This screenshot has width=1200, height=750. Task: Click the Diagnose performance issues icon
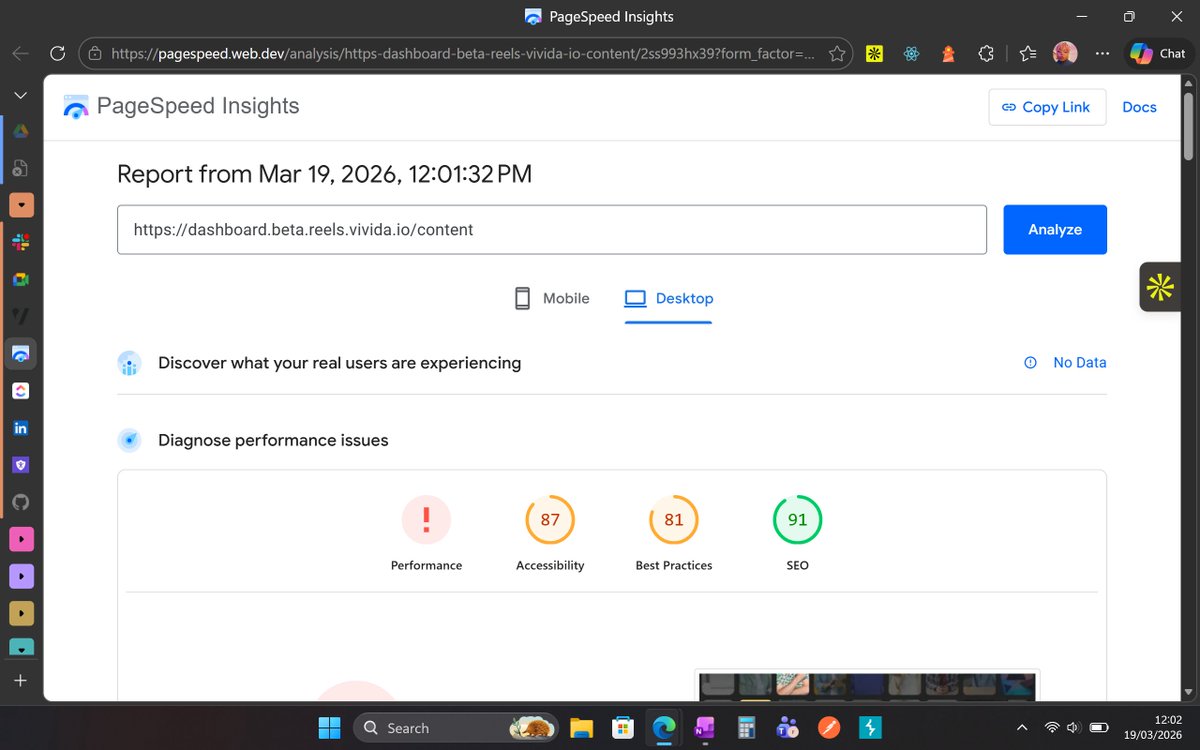(129, 440)
